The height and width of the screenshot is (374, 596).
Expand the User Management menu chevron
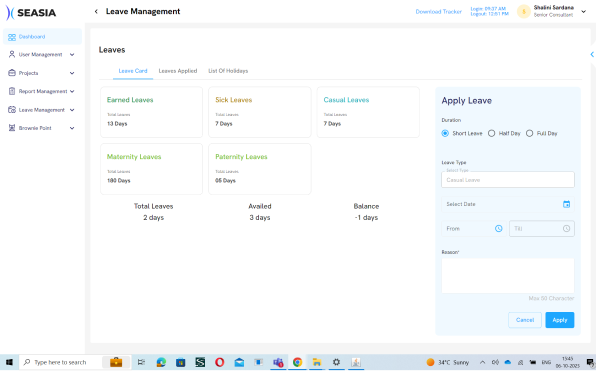72,54
